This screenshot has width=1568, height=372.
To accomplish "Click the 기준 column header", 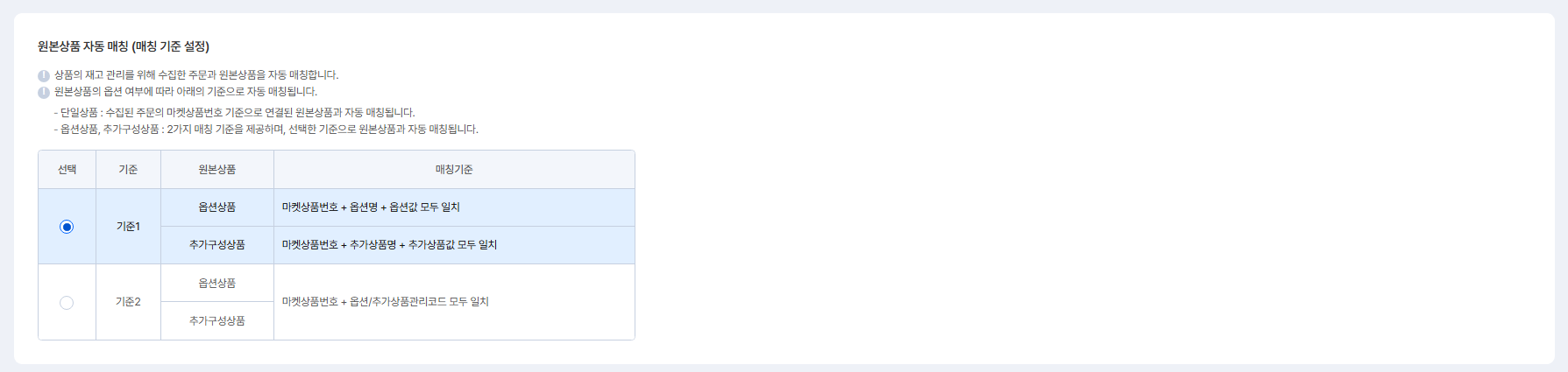I will tap(128, 170).
